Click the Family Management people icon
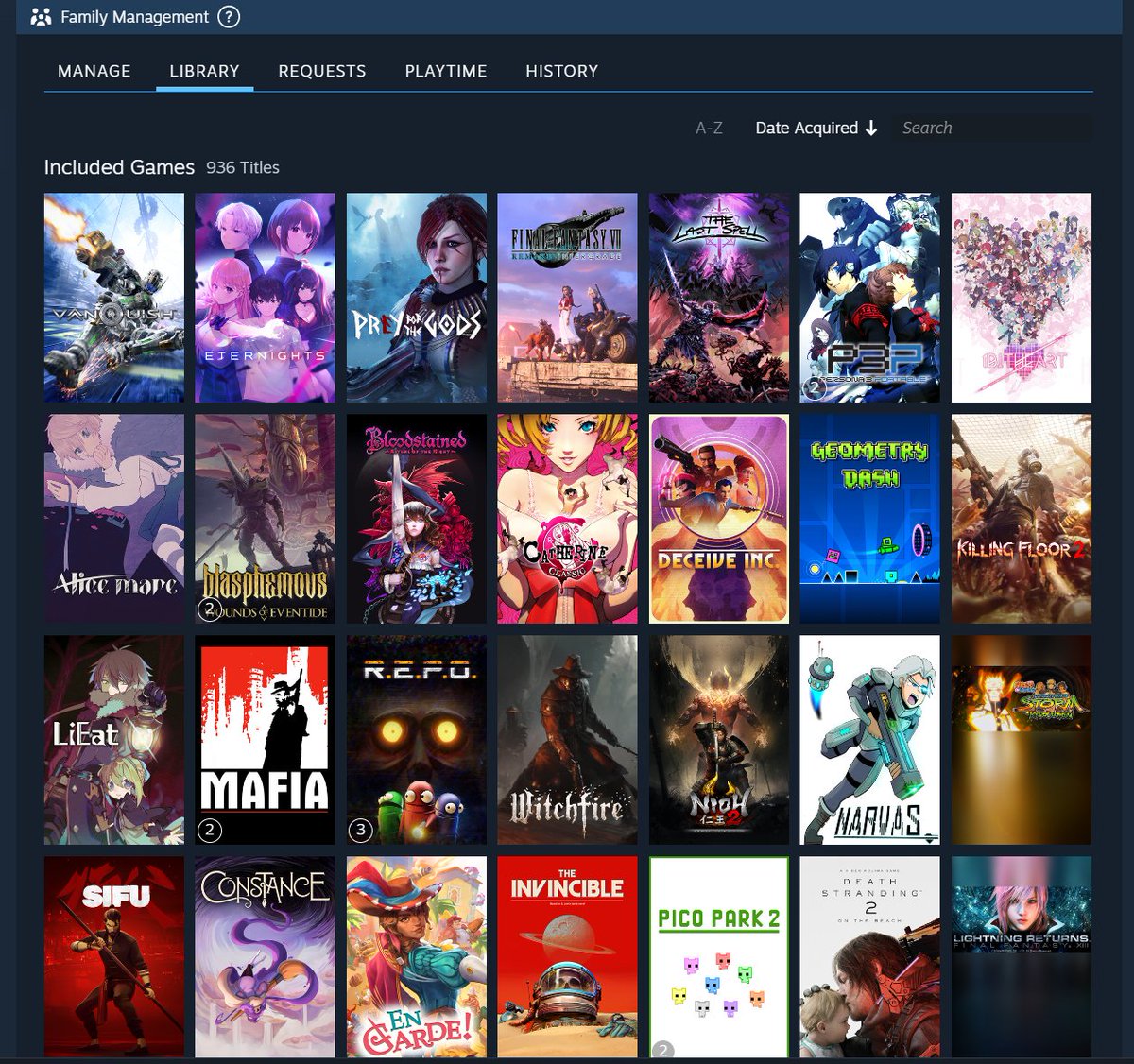 tap(41, 16)
